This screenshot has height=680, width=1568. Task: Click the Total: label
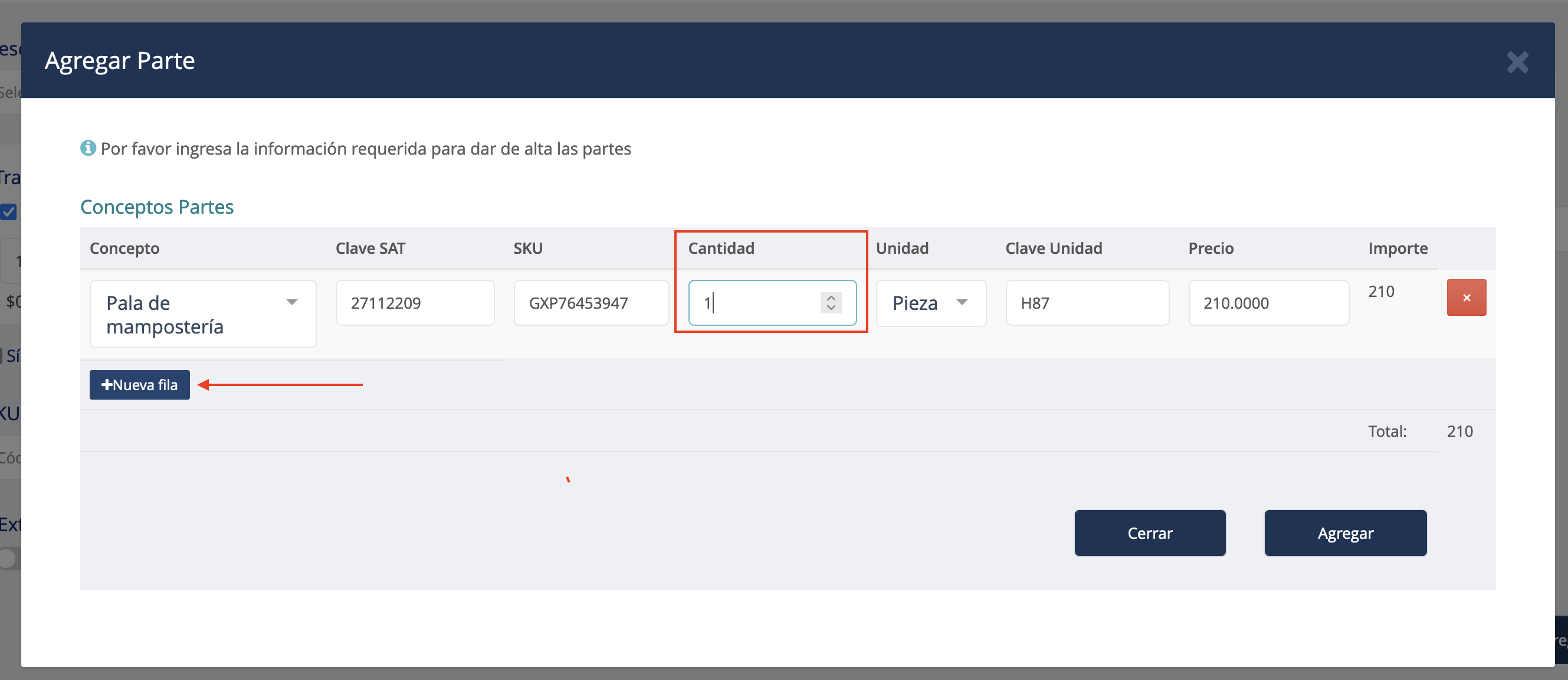1387,431
